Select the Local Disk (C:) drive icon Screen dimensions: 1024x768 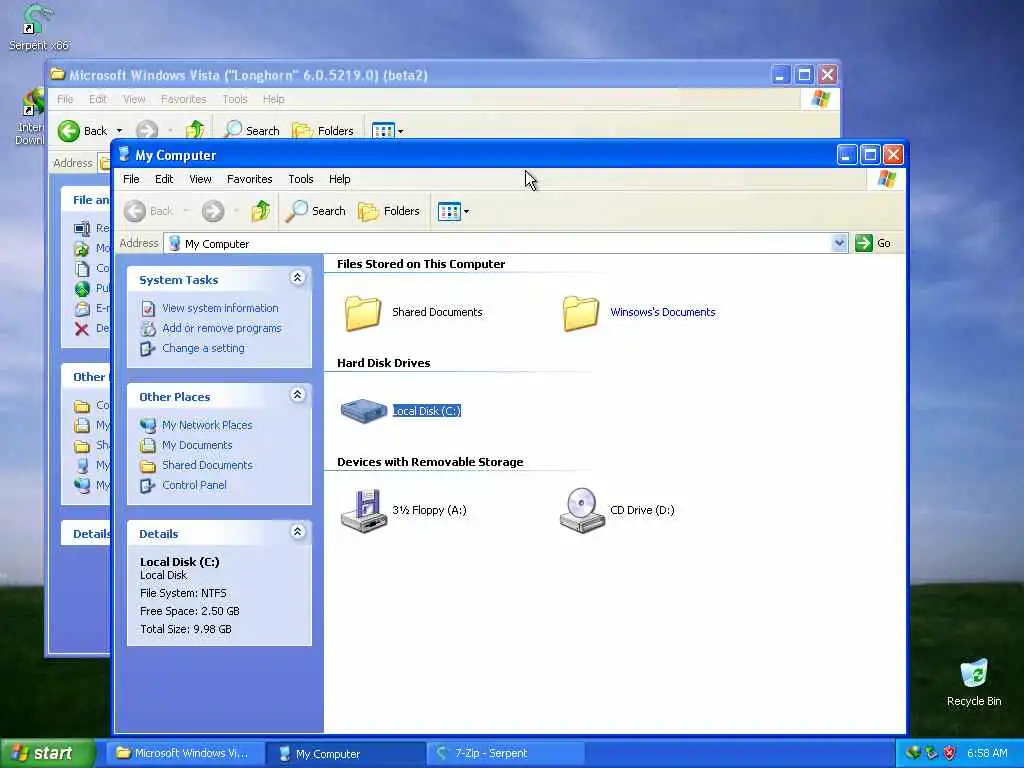(364, 411)
